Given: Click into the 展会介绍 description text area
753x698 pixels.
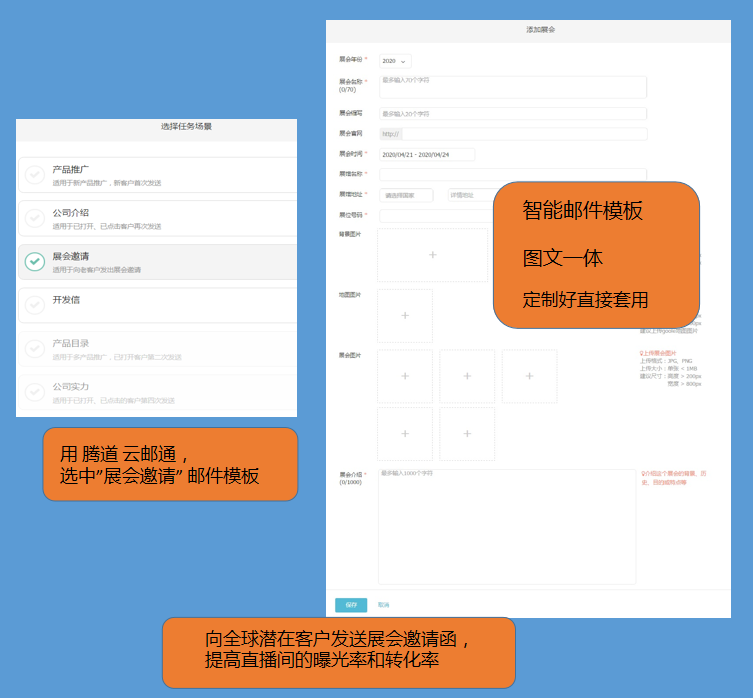Looking at the screenshot, I should (506, 526).
